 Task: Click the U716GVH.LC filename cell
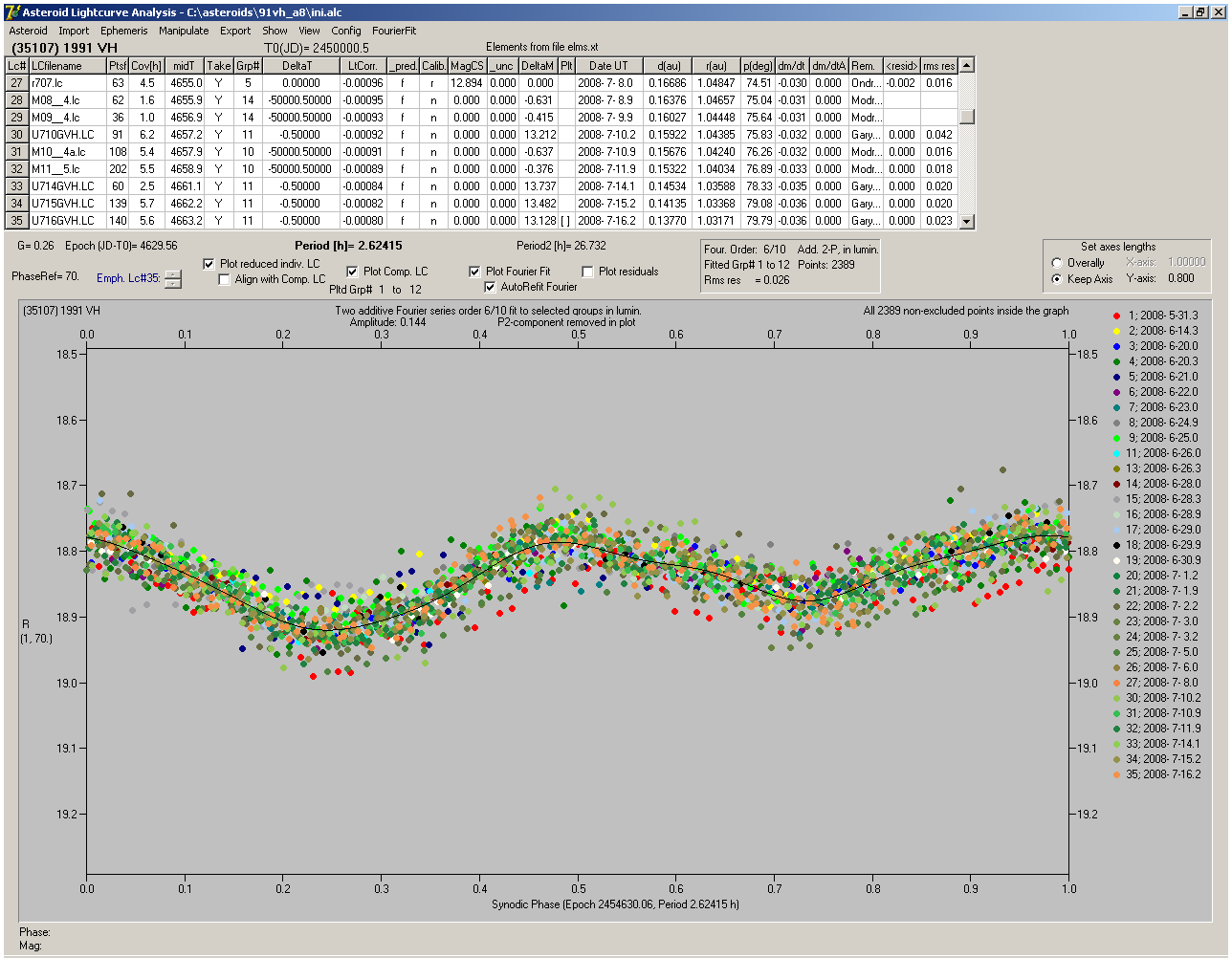tap(66, 221)
